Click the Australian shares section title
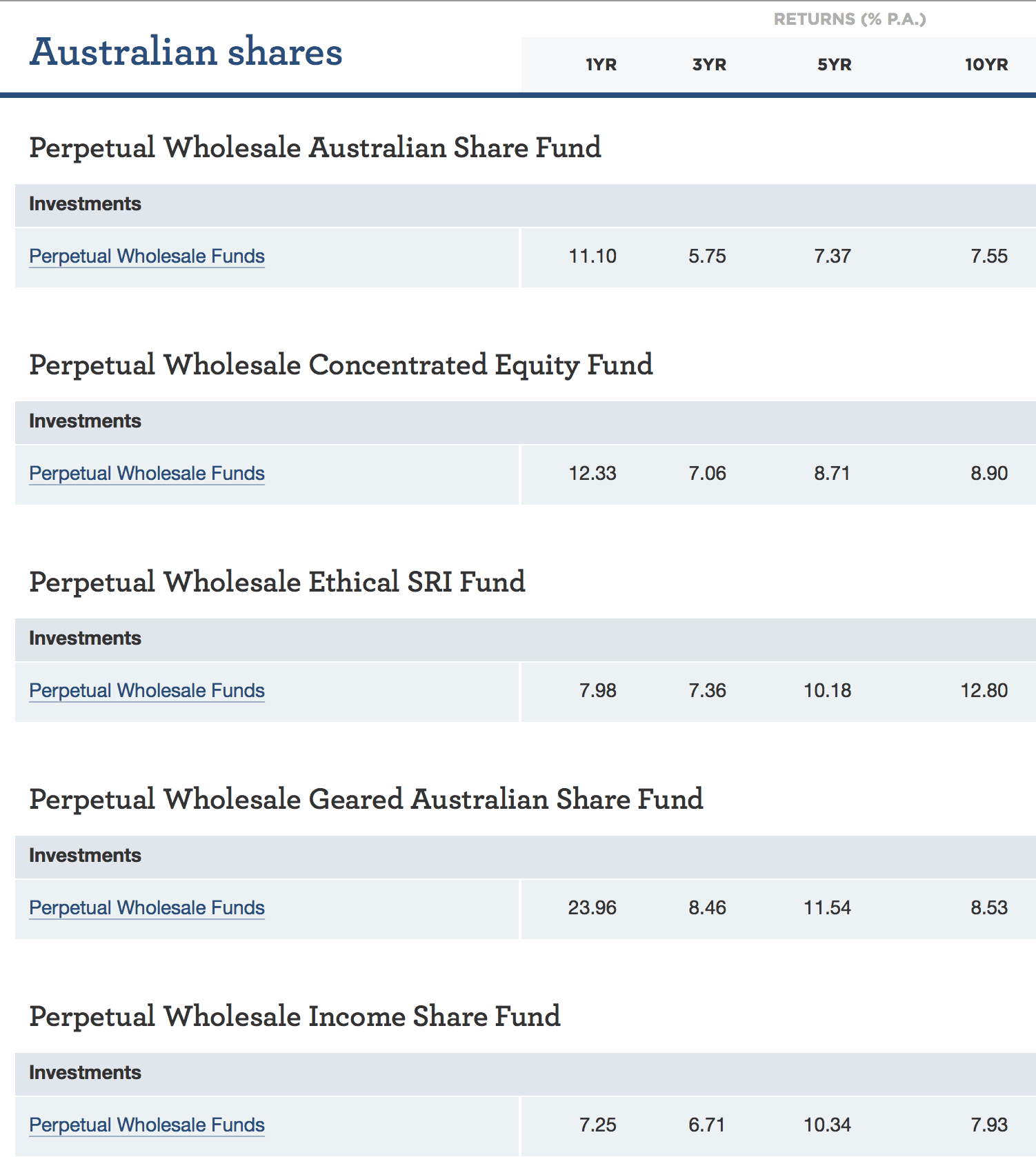This screenshot has height=1157, width=1036. coord(186,52)
